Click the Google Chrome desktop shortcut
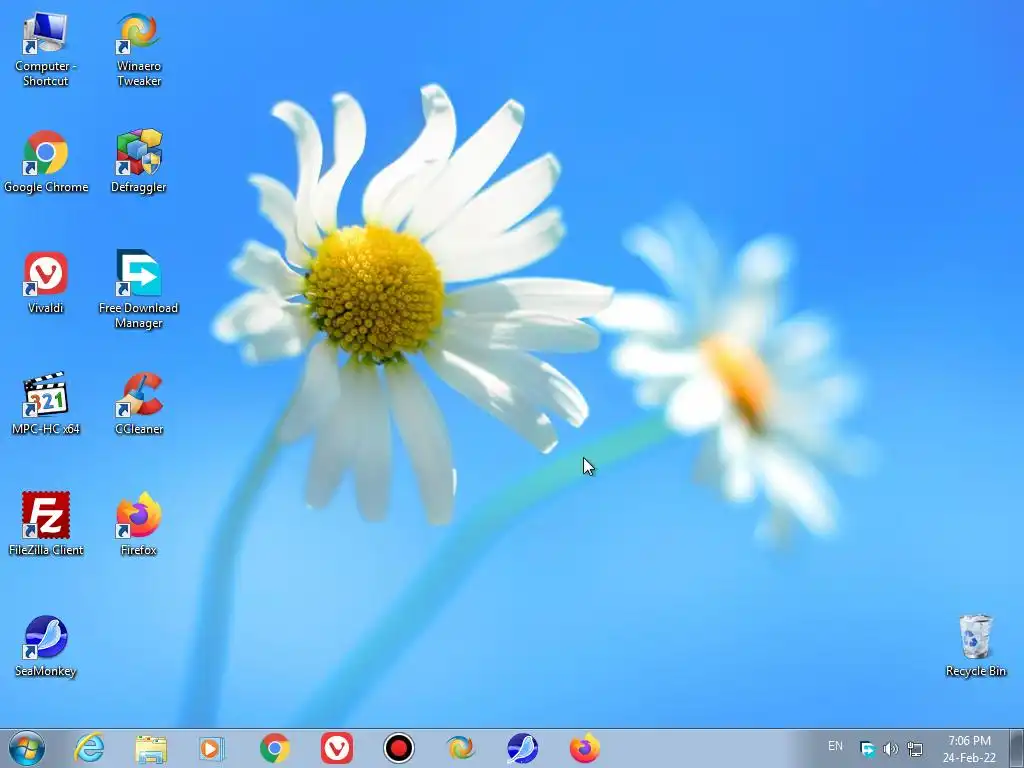The width and height of the screenshot is (1024, 768). point(46,162)
